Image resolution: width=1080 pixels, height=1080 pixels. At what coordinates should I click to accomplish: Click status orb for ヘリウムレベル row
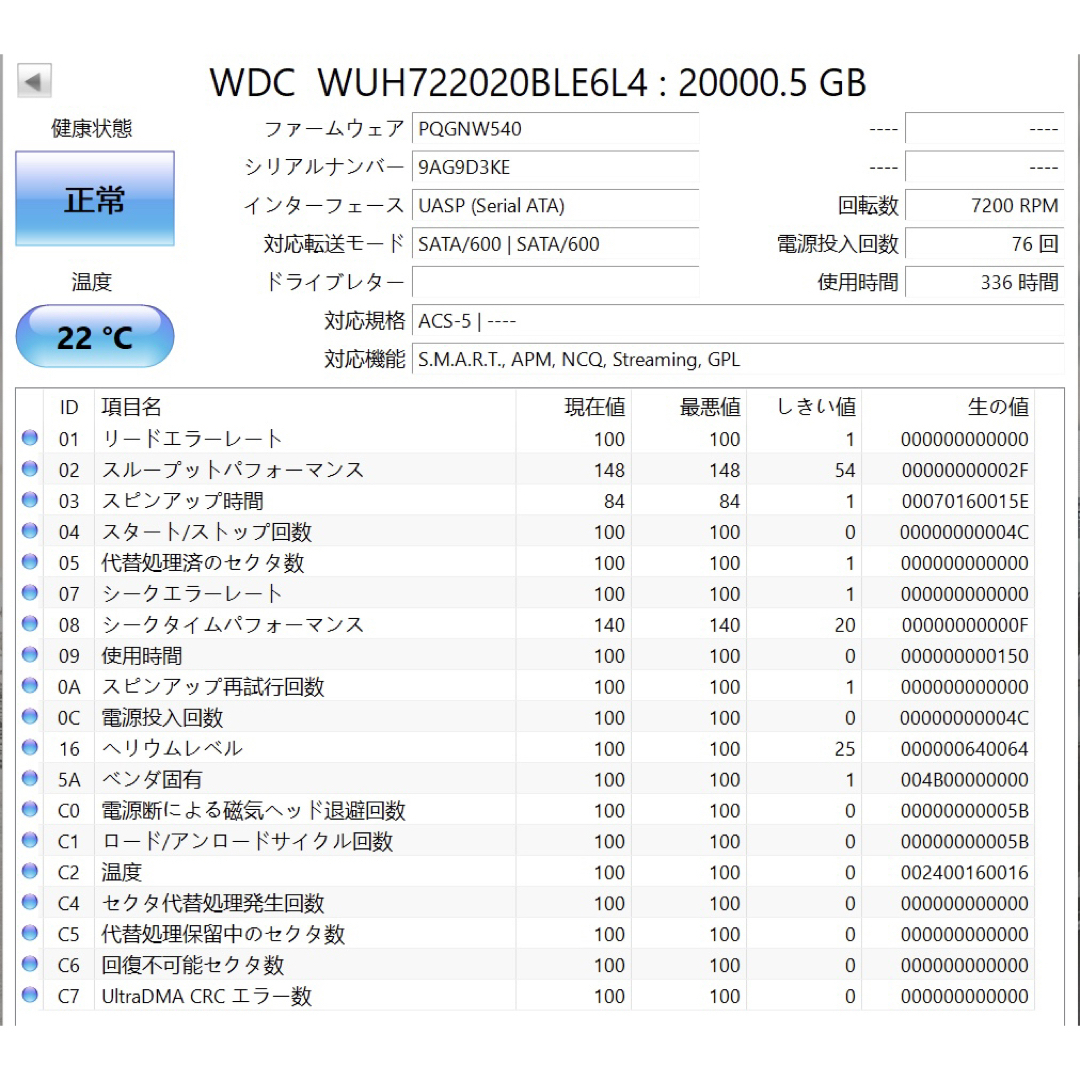point(30,748)
